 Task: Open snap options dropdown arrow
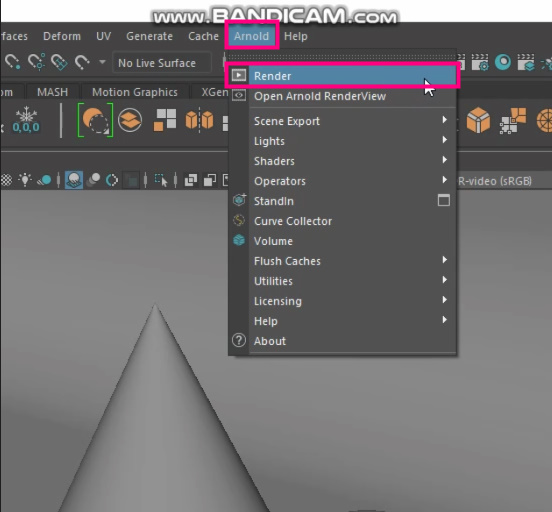[x=102, y=62]
